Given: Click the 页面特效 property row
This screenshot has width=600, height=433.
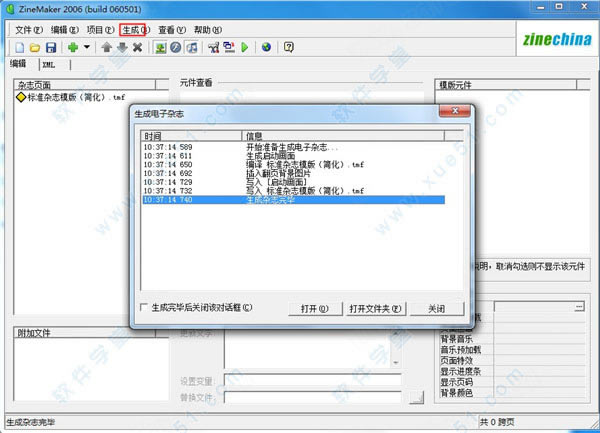Looking at the screenshot, I should point(512,360).
